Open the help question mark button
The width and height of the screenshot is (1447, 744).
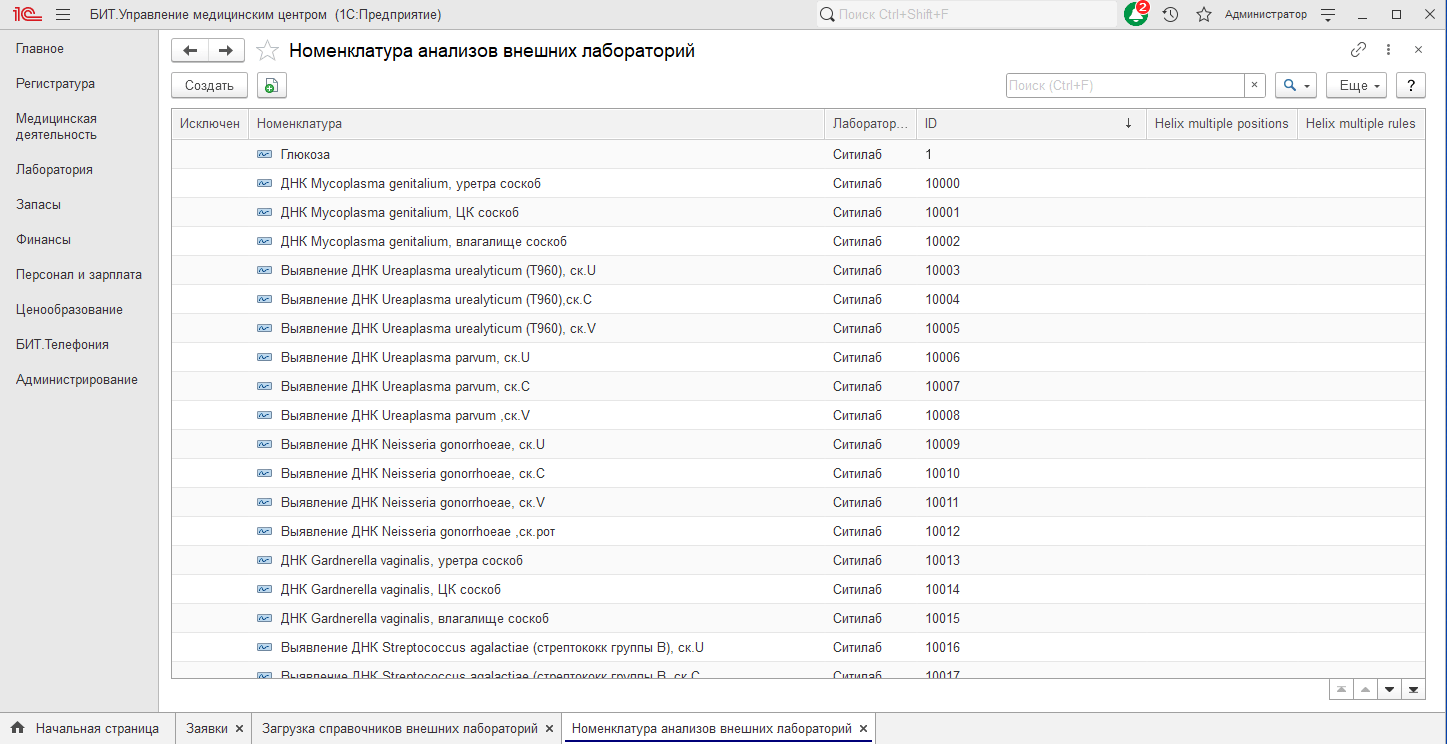(x=1410, y=86)
